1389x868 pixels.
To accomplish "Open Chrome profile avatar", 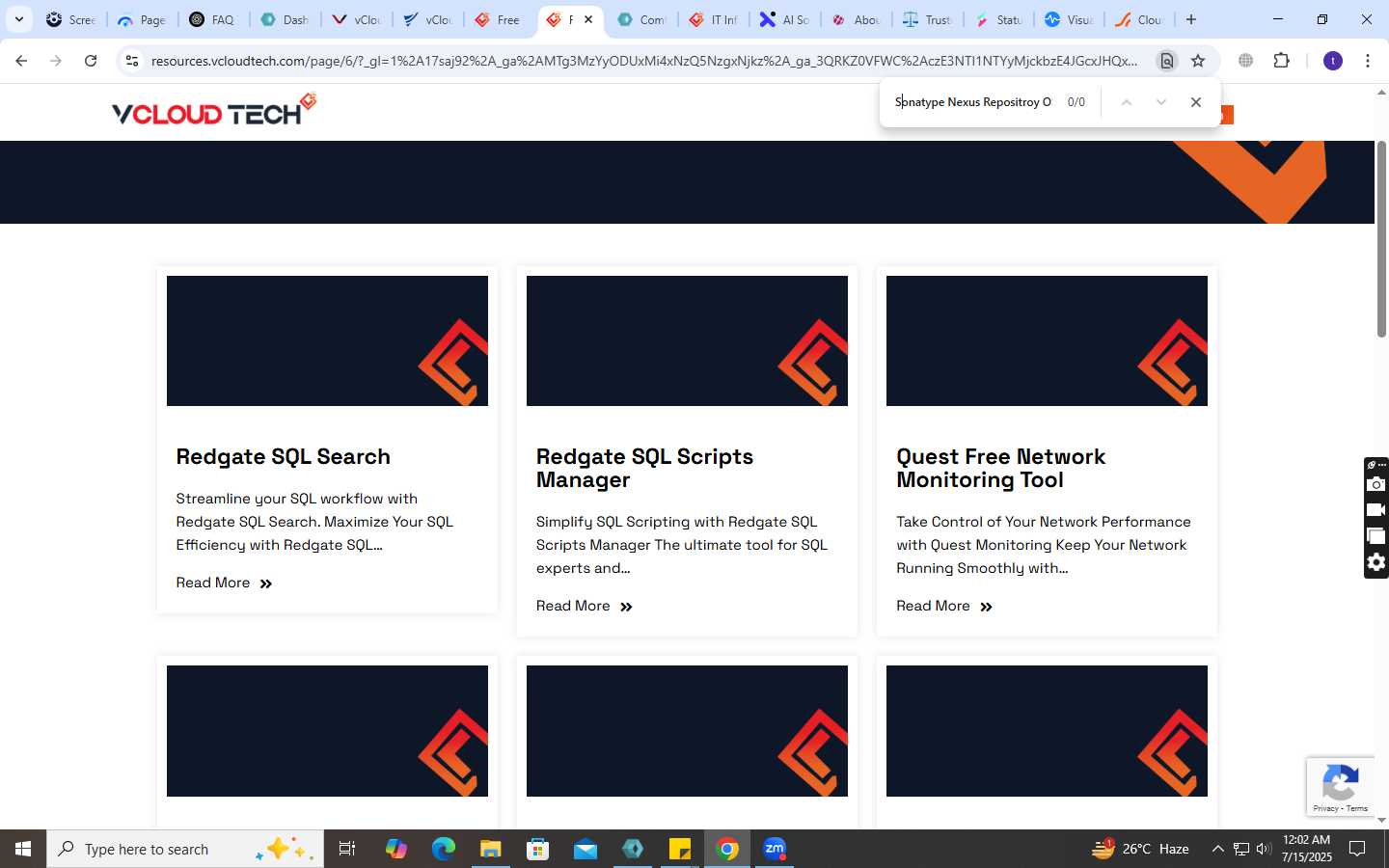I will click(x=1333, y=61).
